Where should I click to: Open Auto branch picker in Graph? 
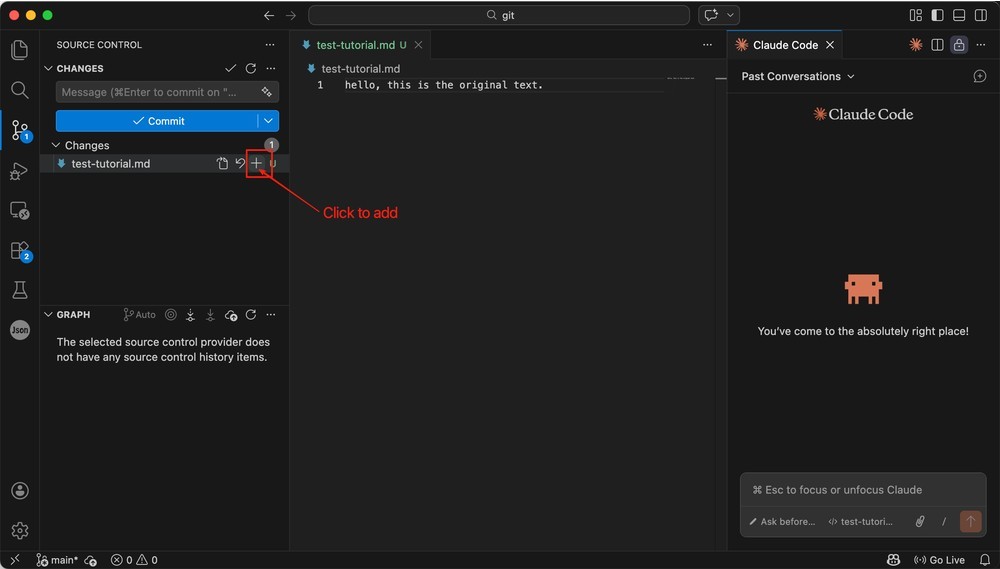[x=139, y=314]
